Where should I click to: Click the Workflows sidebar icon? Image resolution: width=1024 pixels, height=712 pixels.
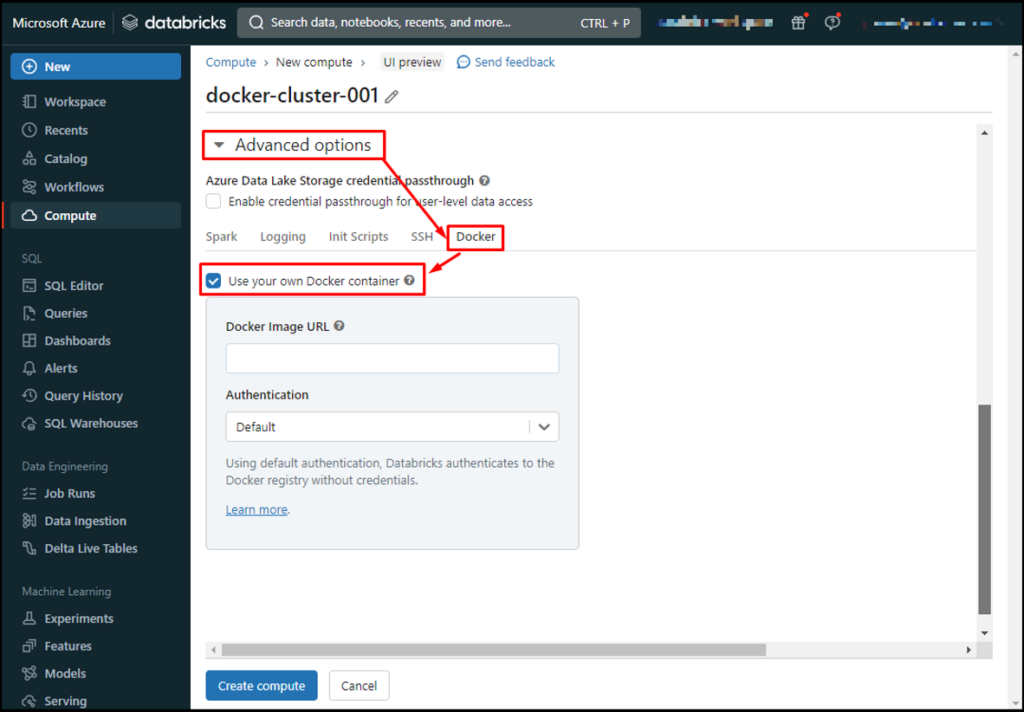(29, 187)
